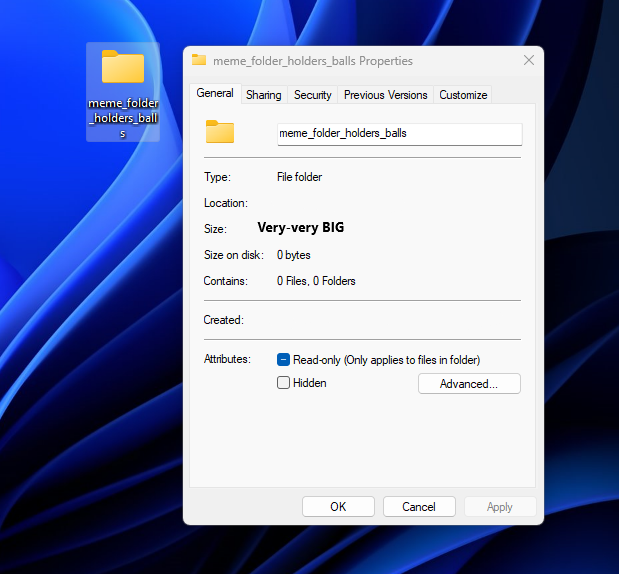
Task: Click the large folder icon beside the name field
Action: click(x=220, y=131)
